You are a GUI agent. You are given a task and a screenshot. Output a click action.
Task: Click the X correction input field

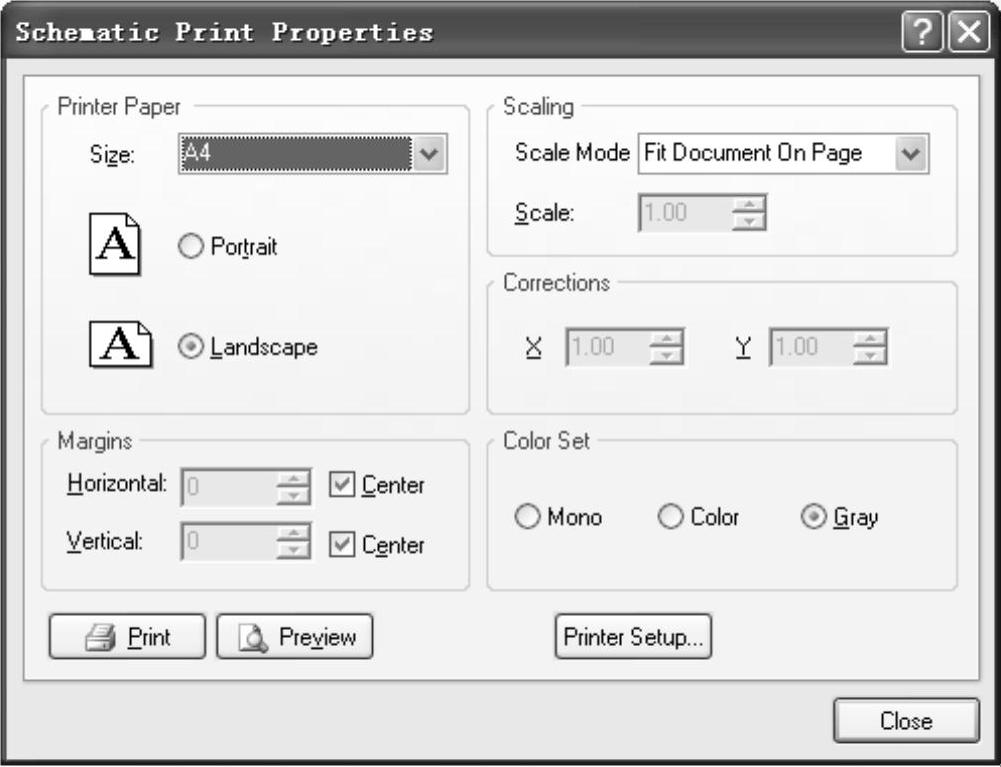coord(607,347)
